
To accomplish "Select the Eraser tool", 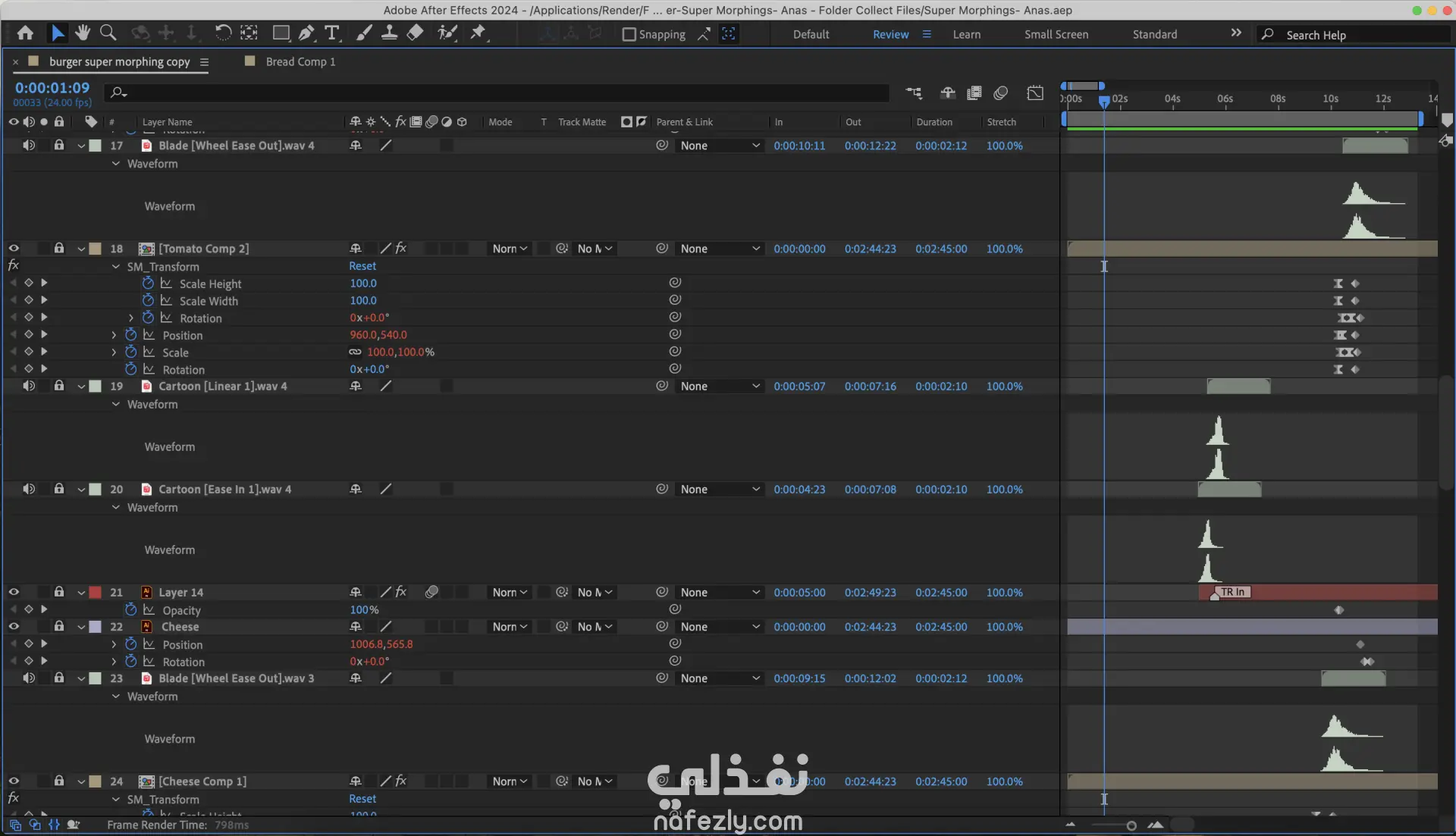I will coord(415,33).
